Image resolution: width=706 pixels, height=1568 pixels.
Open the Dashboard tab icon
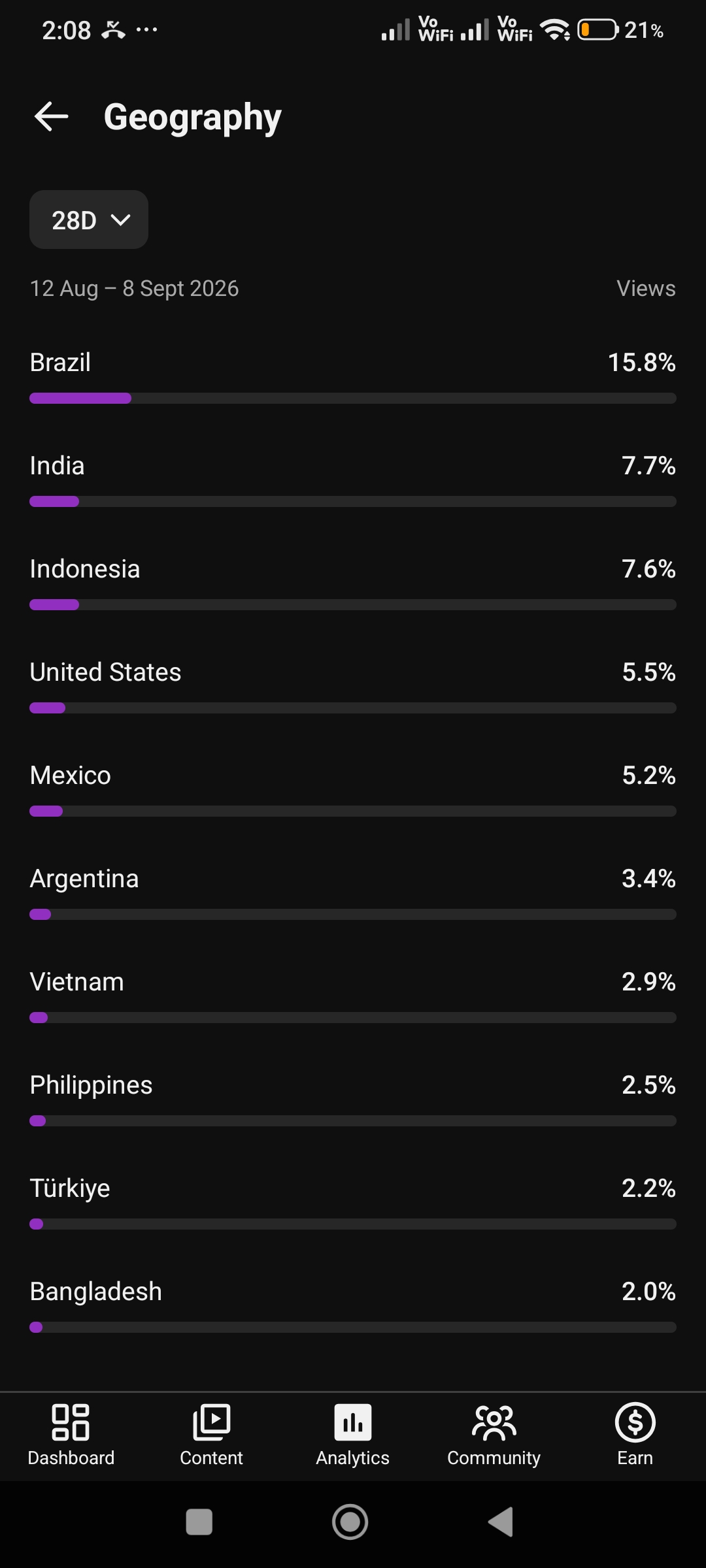[x=71, y=1422]
